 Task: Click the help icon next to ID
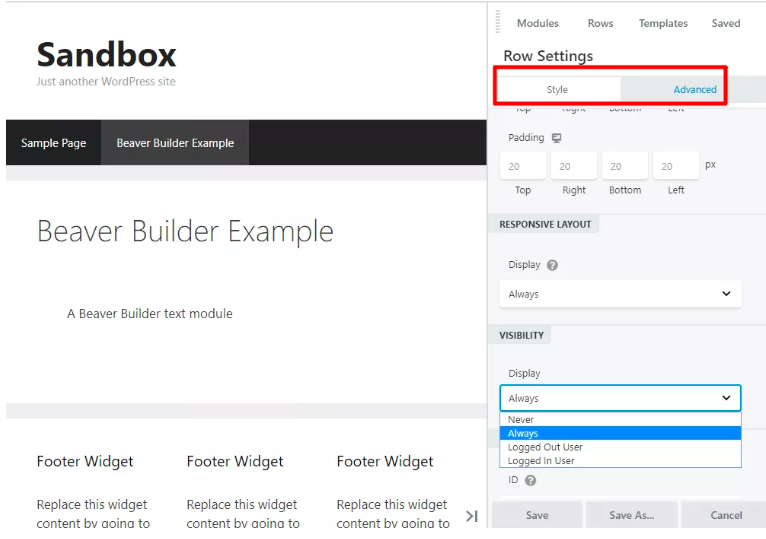click(530, 480)
